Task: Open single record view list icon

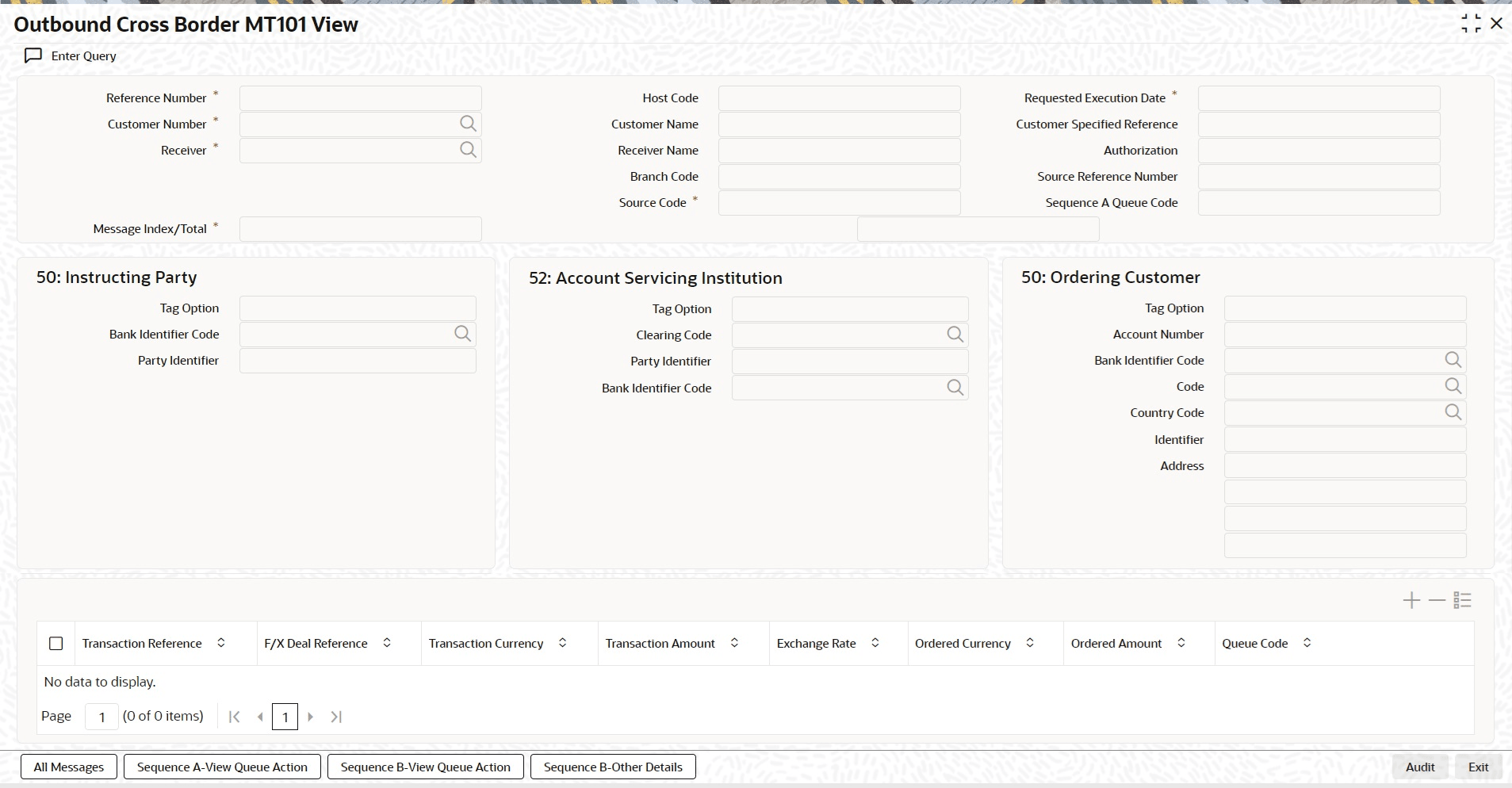Action: (1463, 600)
